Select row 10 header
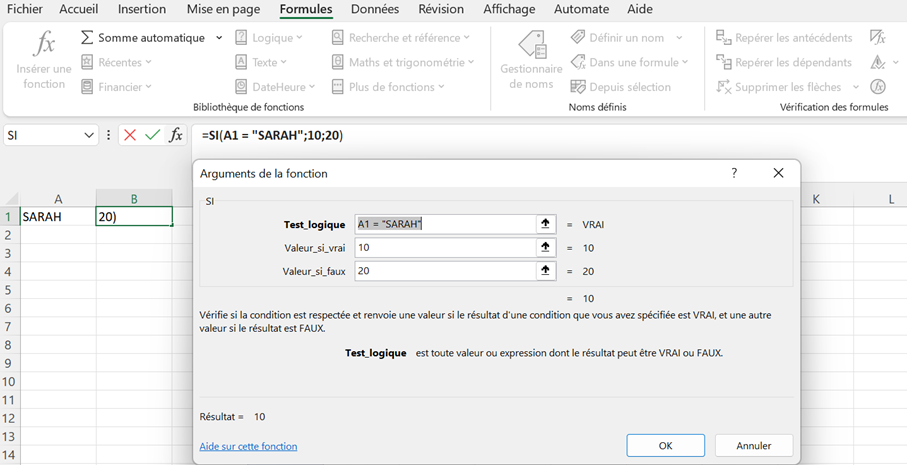This screenshot has height=465, width=907. (x=9, y=382)
